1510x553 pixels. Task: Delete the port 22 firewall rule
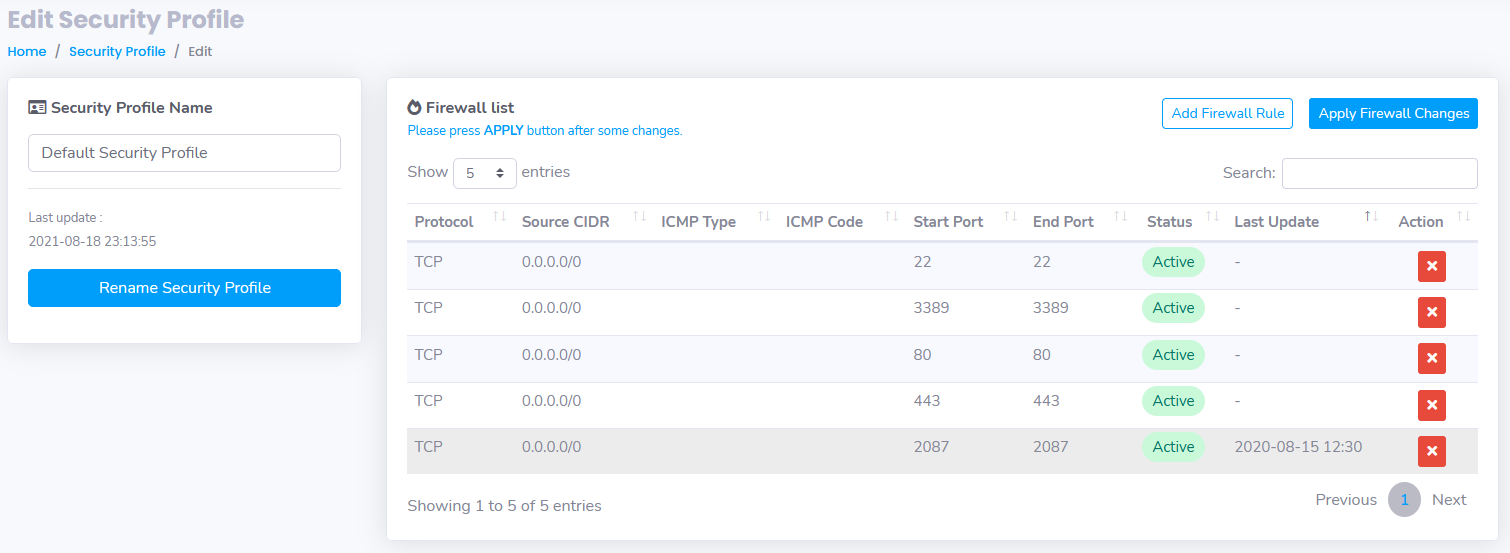point(1431,266)
